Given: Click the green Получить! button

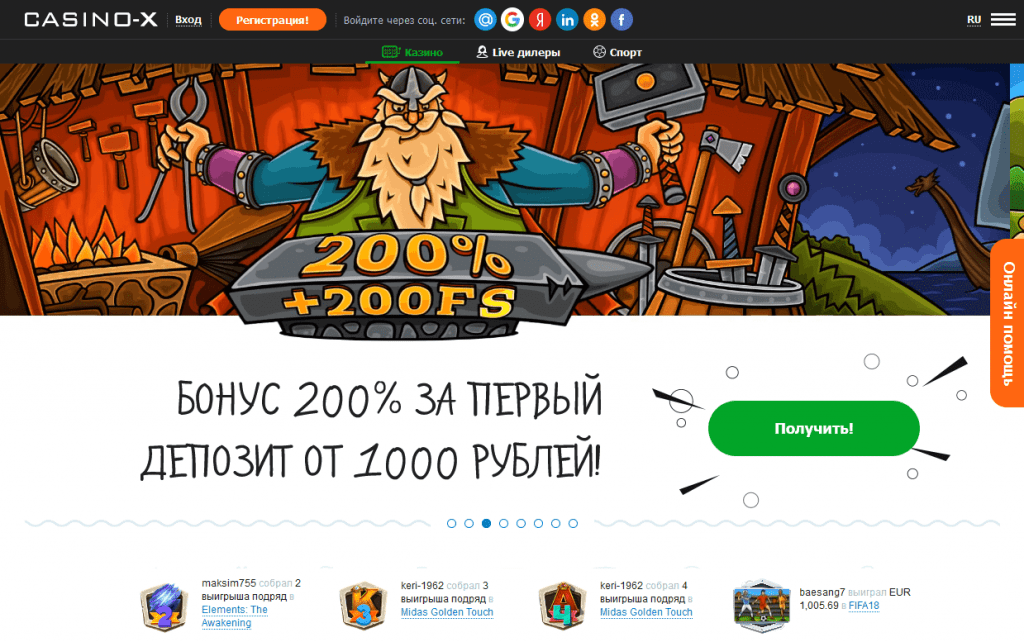Looking at the screenshot, I should click(814, 428).
